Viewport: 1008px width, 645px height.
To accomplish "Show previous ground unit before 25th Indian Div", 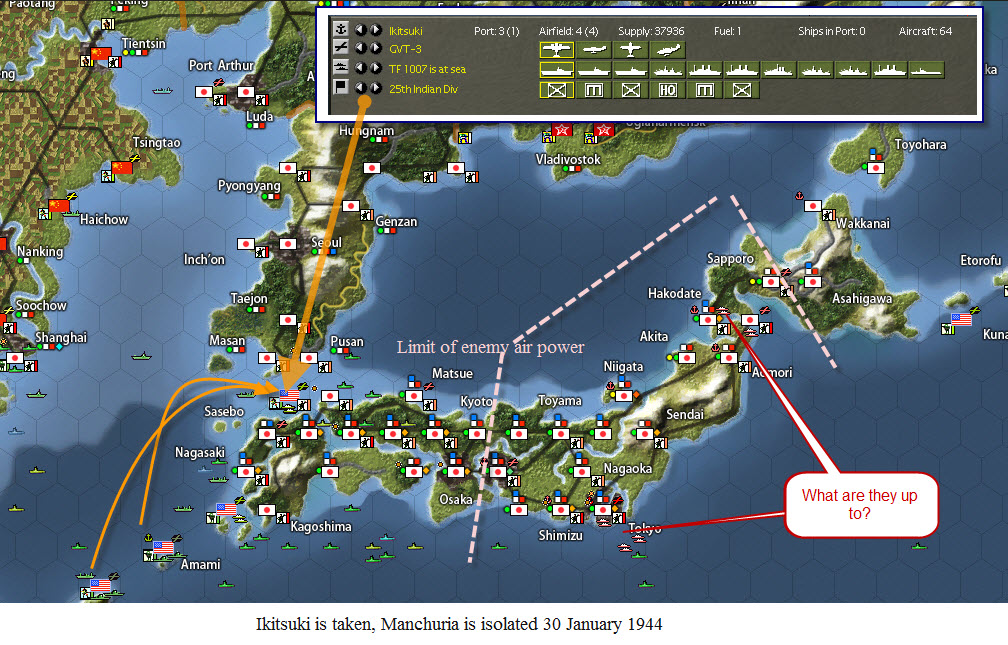I will pos(361,87).
